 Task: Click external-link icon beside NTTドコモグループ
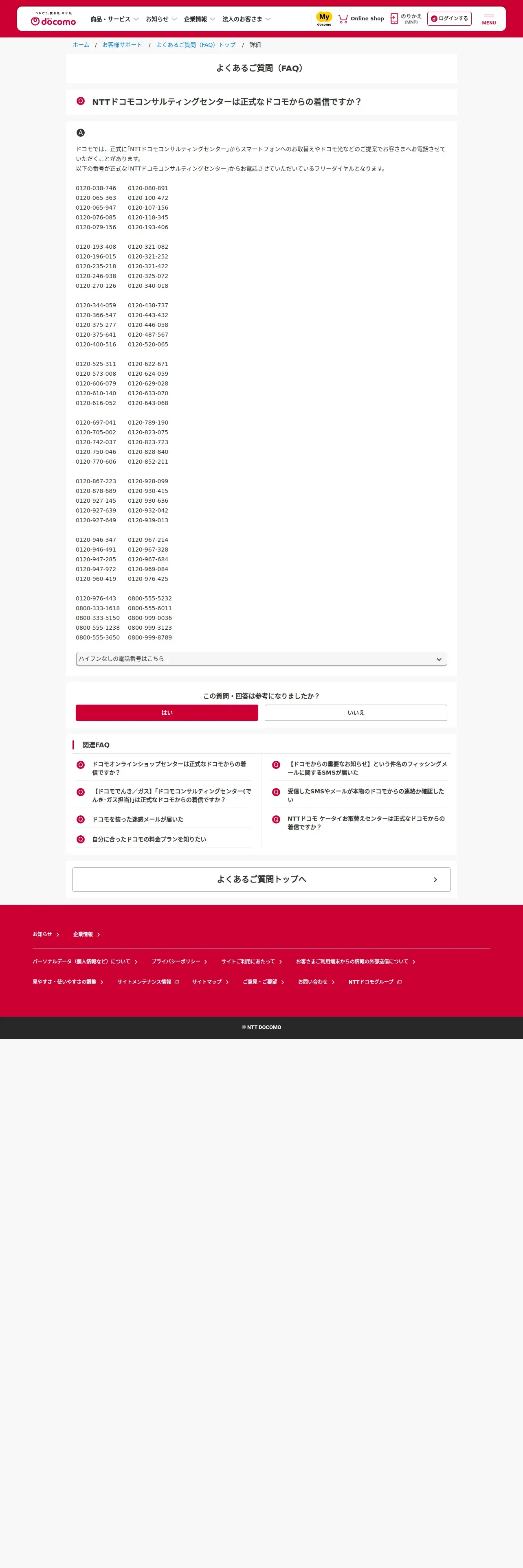click(399, 982)
